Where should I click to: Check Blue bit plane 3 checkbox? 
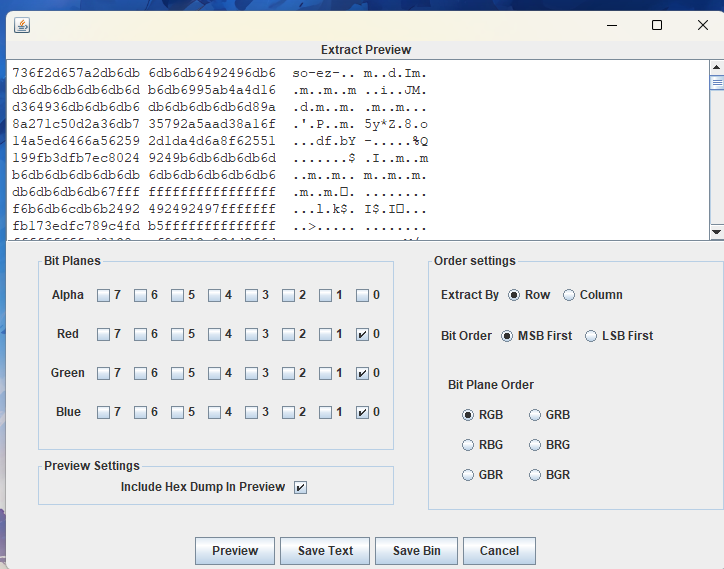tap(251, 412)
